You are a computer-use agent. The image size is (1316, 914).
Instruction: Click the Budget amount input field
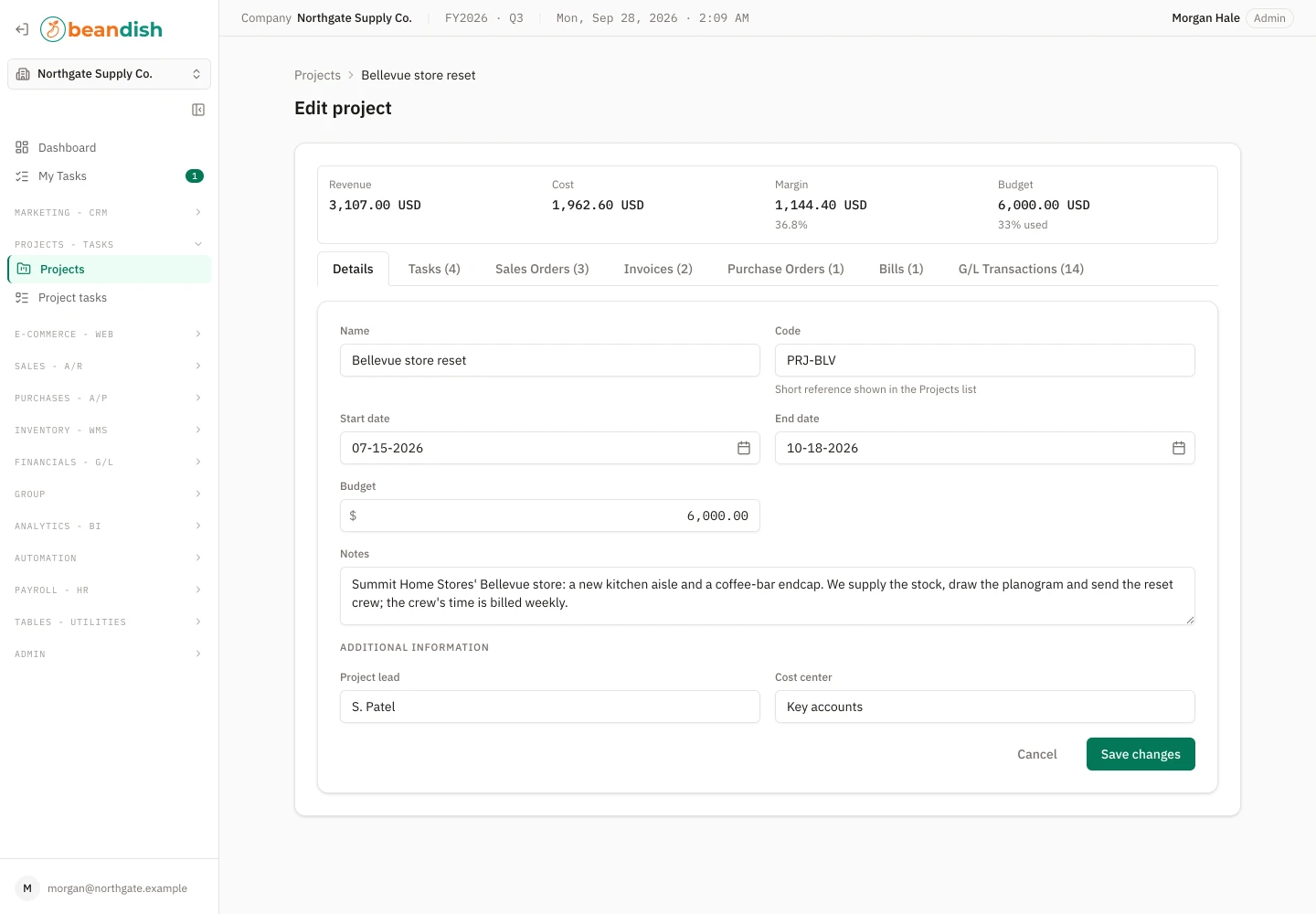[550, 515]
